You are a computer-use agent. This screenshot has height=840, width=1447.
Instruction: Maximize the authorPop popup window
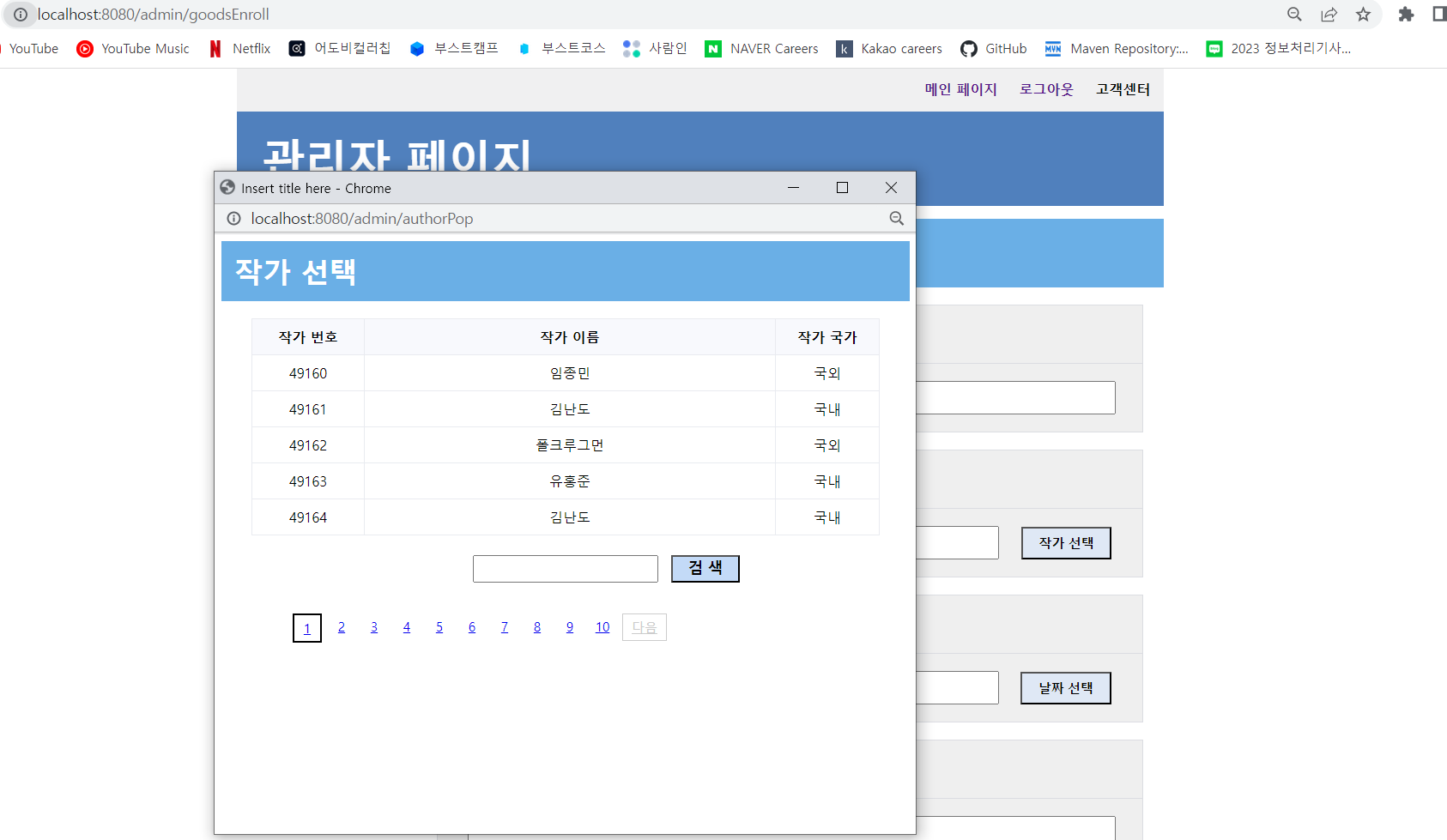coord(843,188)
